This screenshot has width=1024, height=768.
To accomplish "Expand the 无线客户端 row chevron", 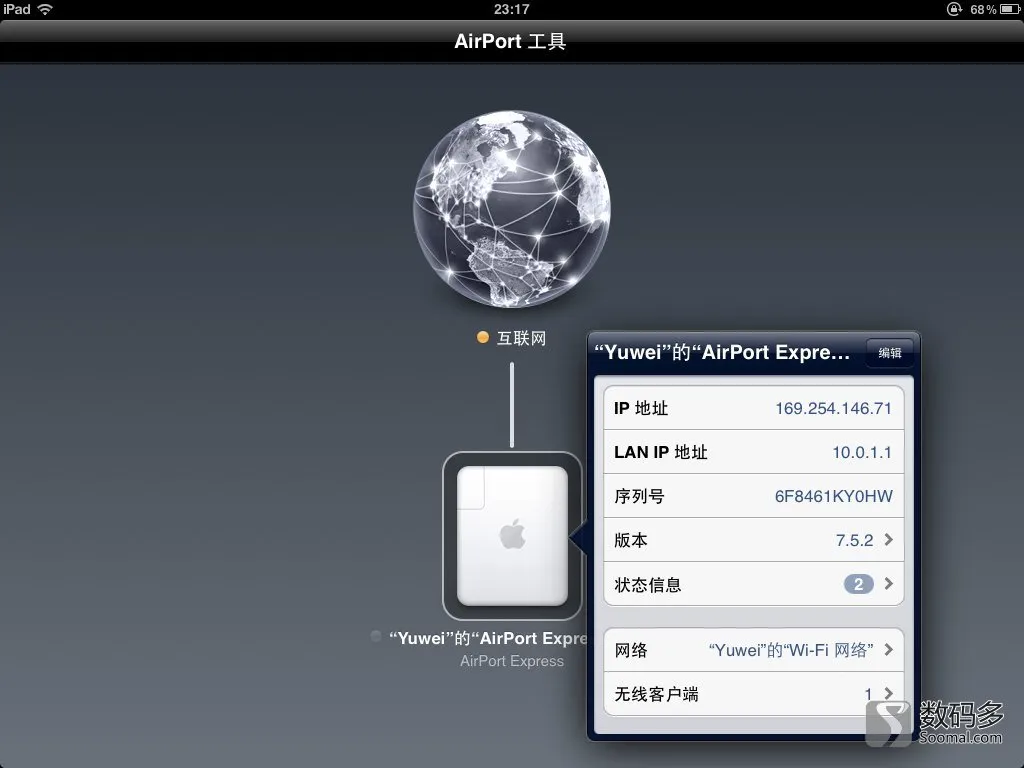I will [888, 693].
